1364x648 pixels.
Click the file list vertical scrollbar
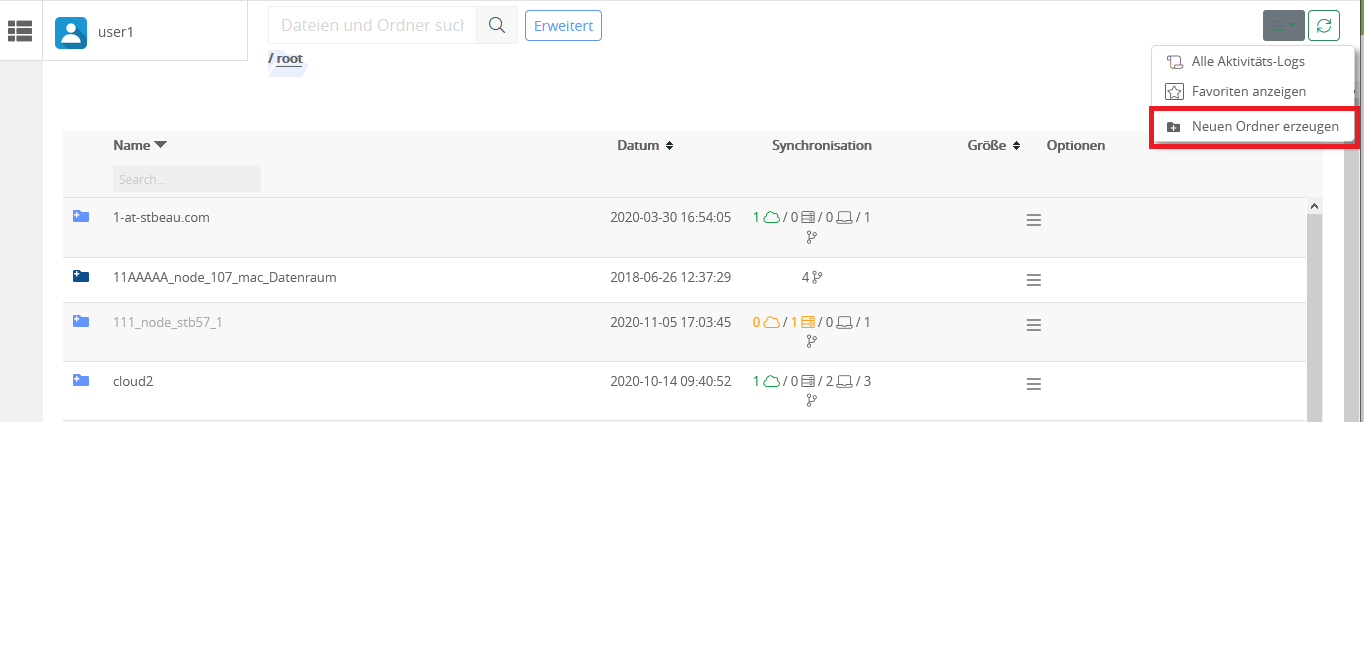[x=1314, y=318]
